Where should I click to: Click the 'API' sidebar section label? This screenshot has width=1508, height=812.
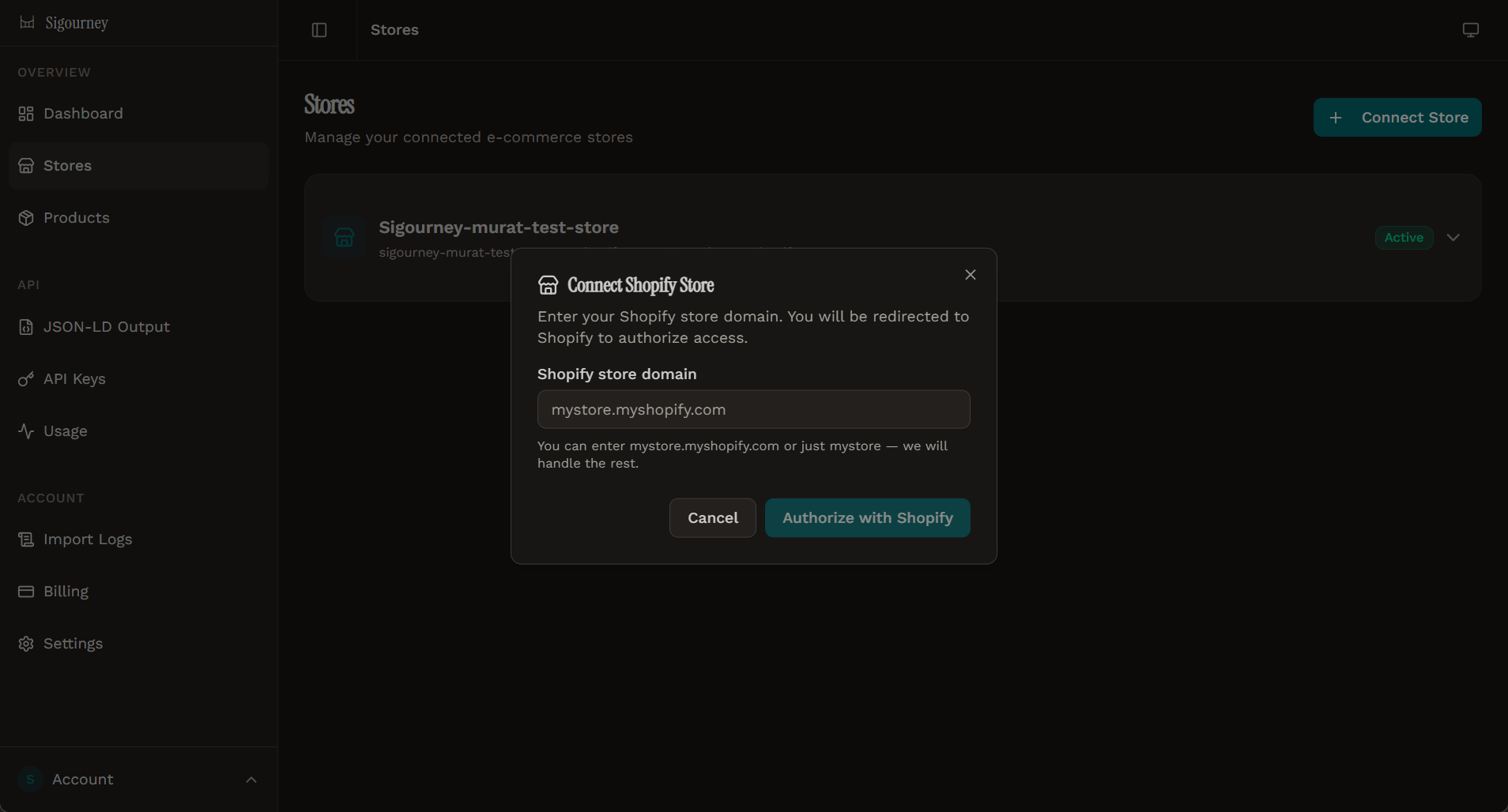[28, 285]
